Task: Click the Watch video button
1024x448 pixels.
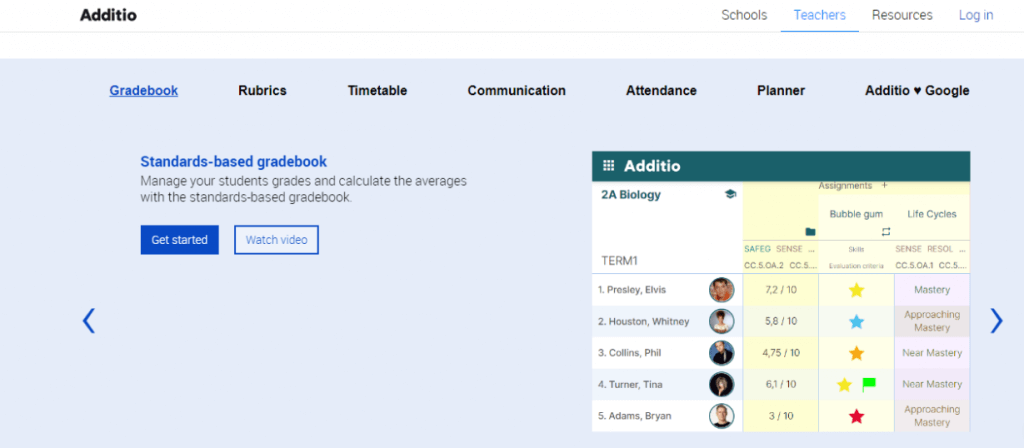Action: pos(276,240)
